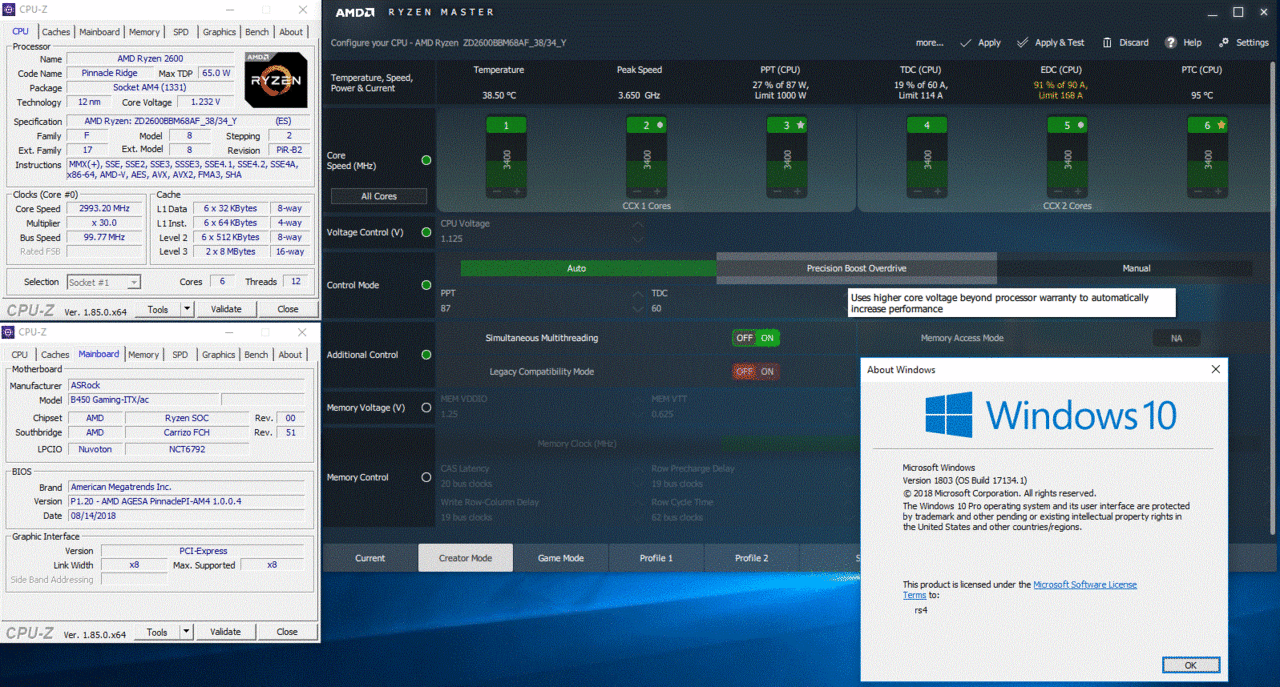This screenshot has height=687, width=1280.
Task: Click the ASRock manufacturer field
Action: pyautogui.click(x=186, y=385)
